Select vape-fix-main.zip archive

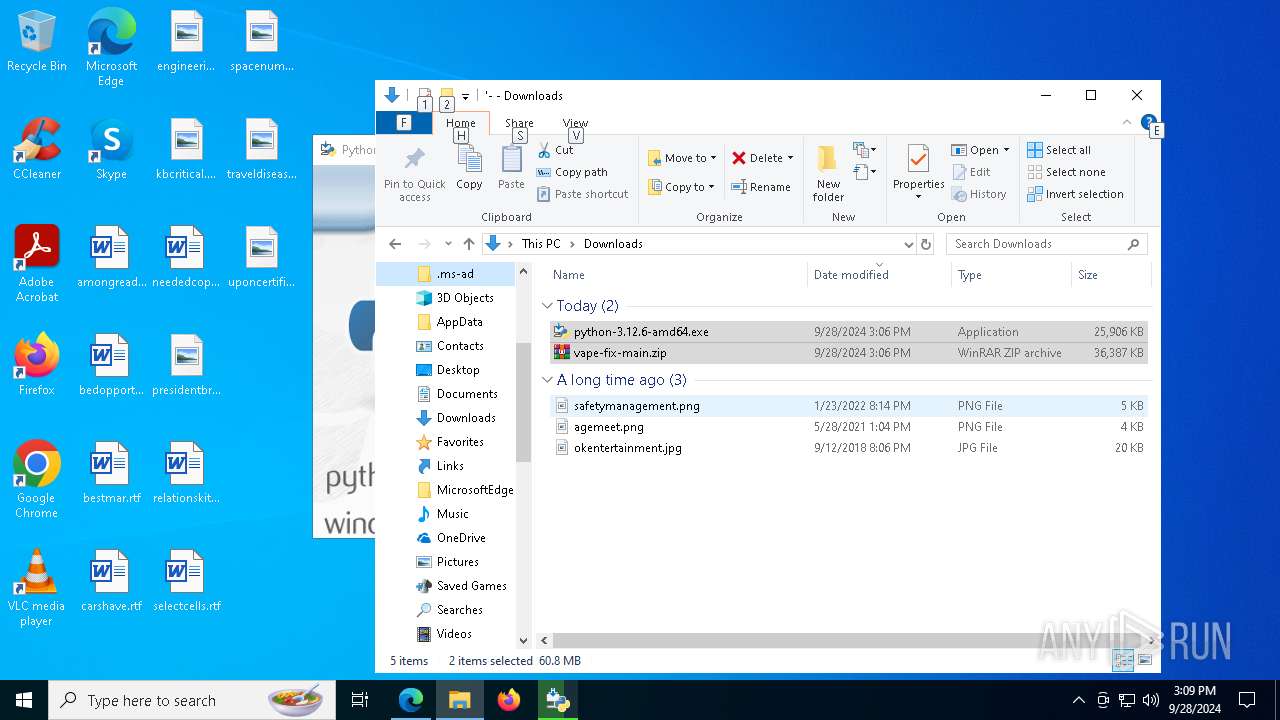tap(849, 353)
